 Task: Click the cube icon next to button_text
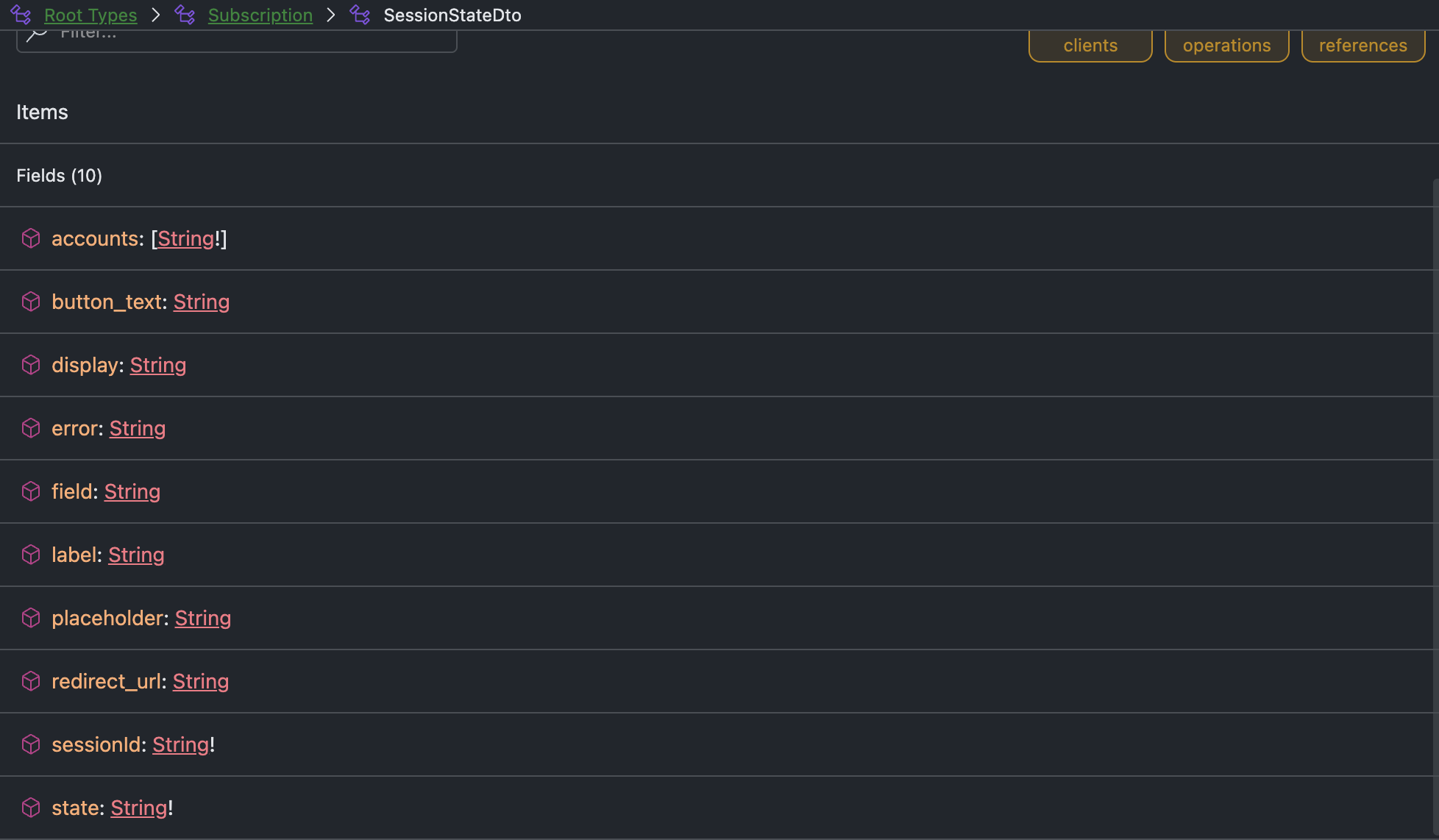click(x=31, y=302)
